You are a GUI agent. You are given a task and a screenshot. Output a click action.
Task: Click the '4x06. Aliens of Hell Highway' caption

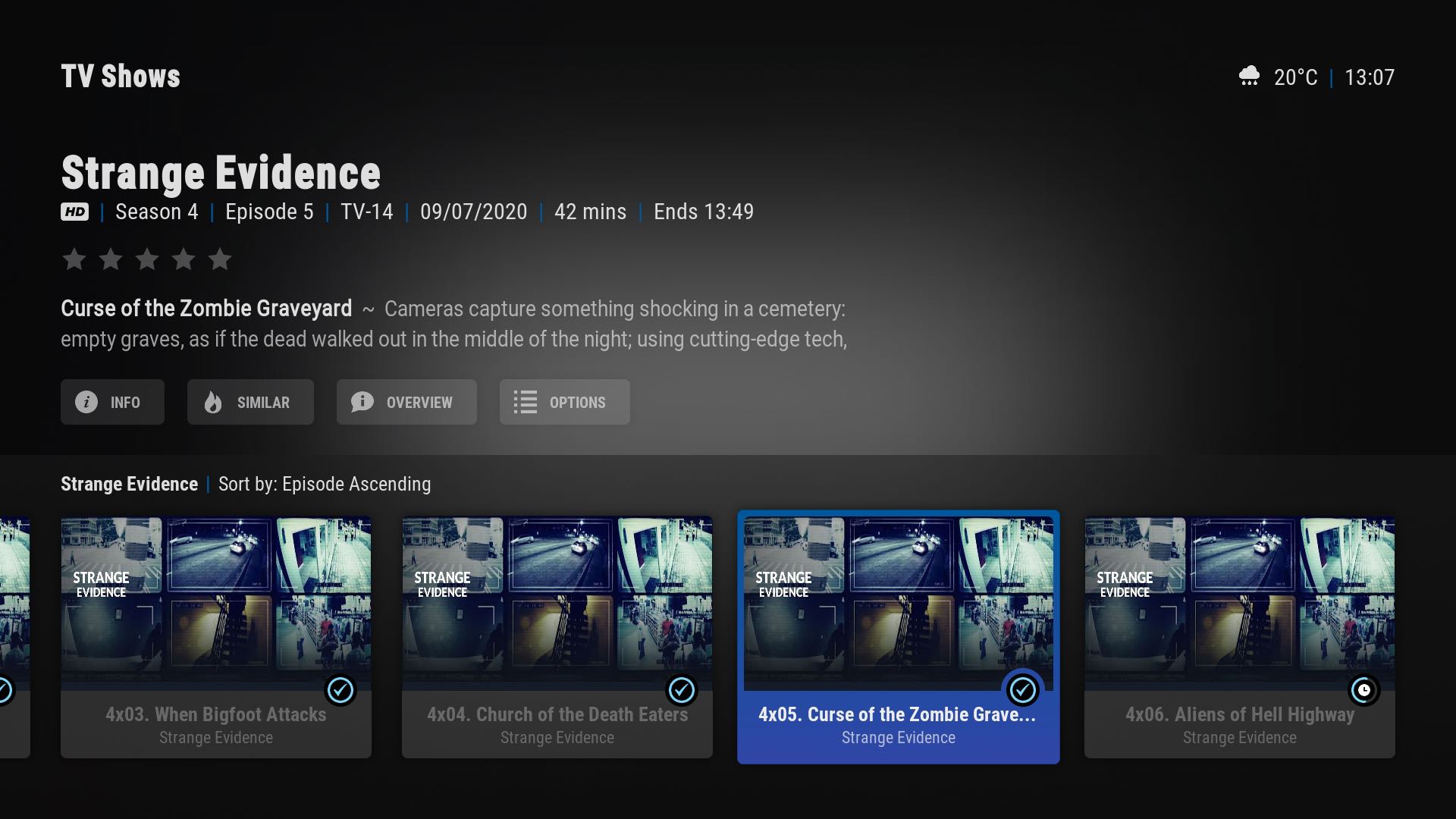pyautogui.click(x=1240, y=714)
